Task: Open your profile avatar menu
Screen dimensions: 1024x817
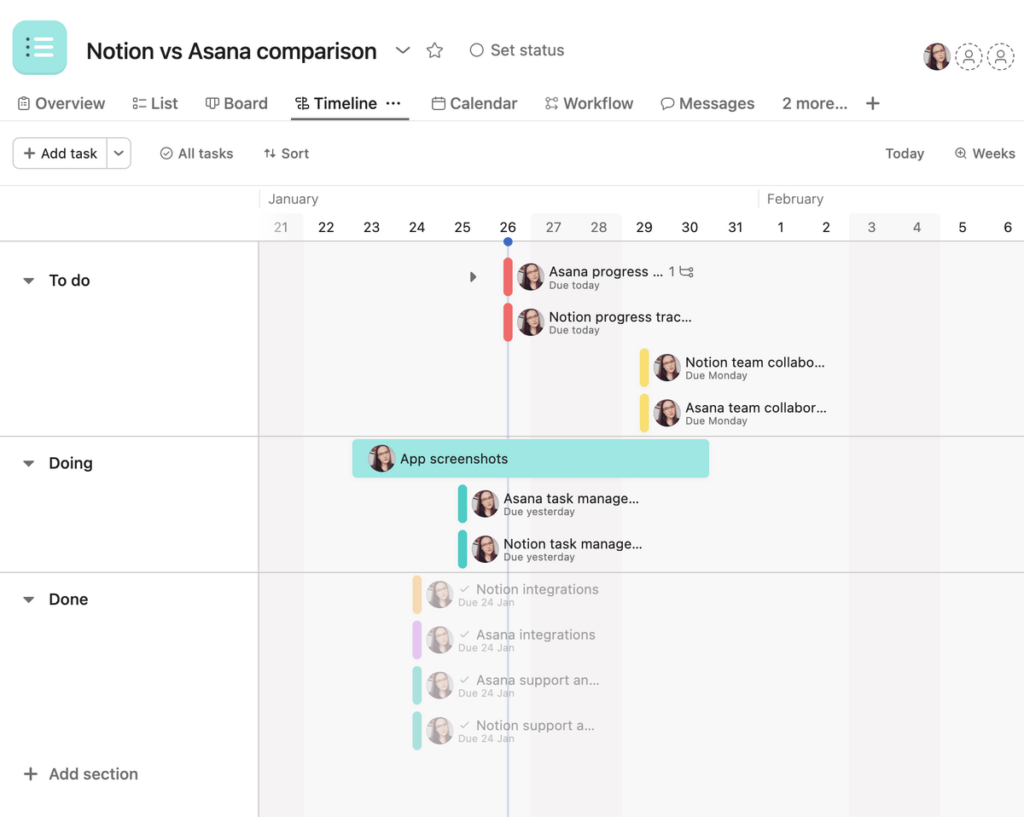Action: [936, 56]
